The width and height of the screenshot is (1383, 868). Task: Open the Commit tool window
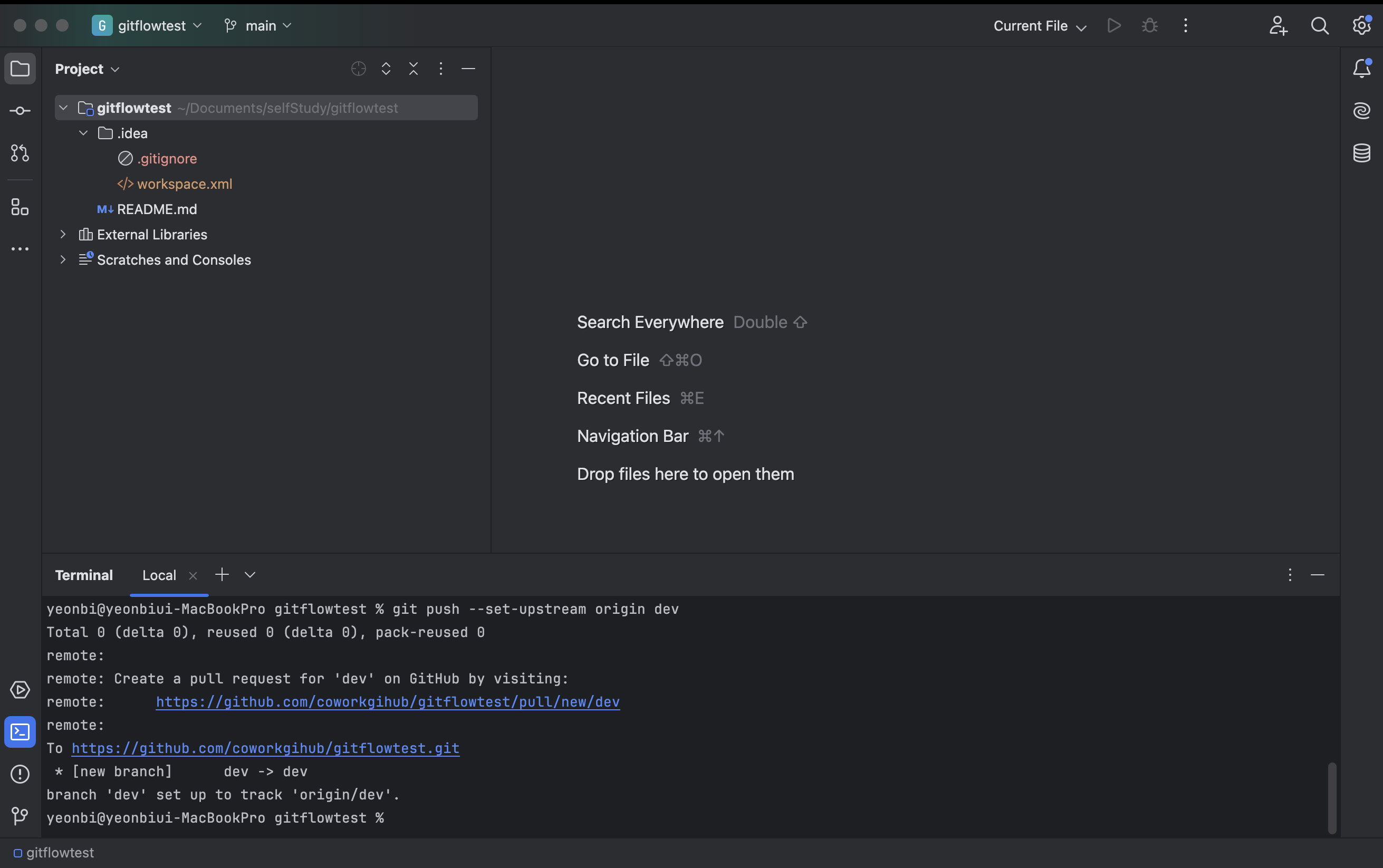click(20, 111)
